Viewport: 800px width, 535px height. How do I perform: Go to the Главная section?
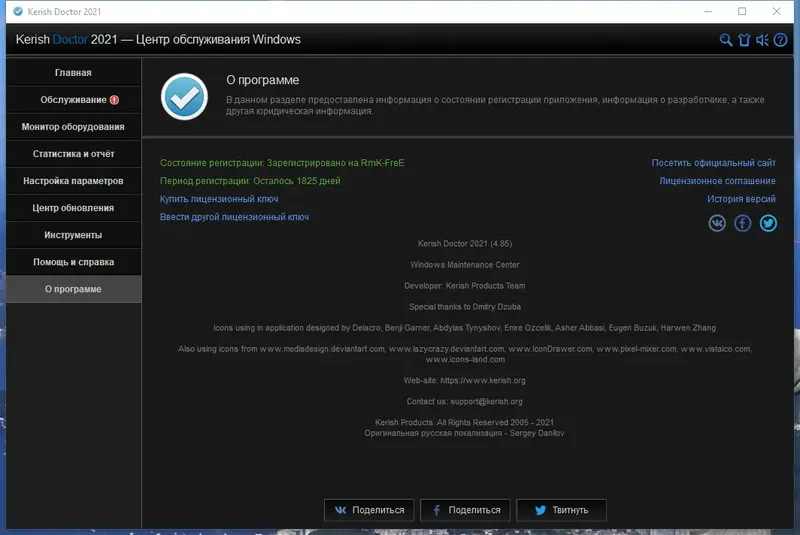coord(73,72)
